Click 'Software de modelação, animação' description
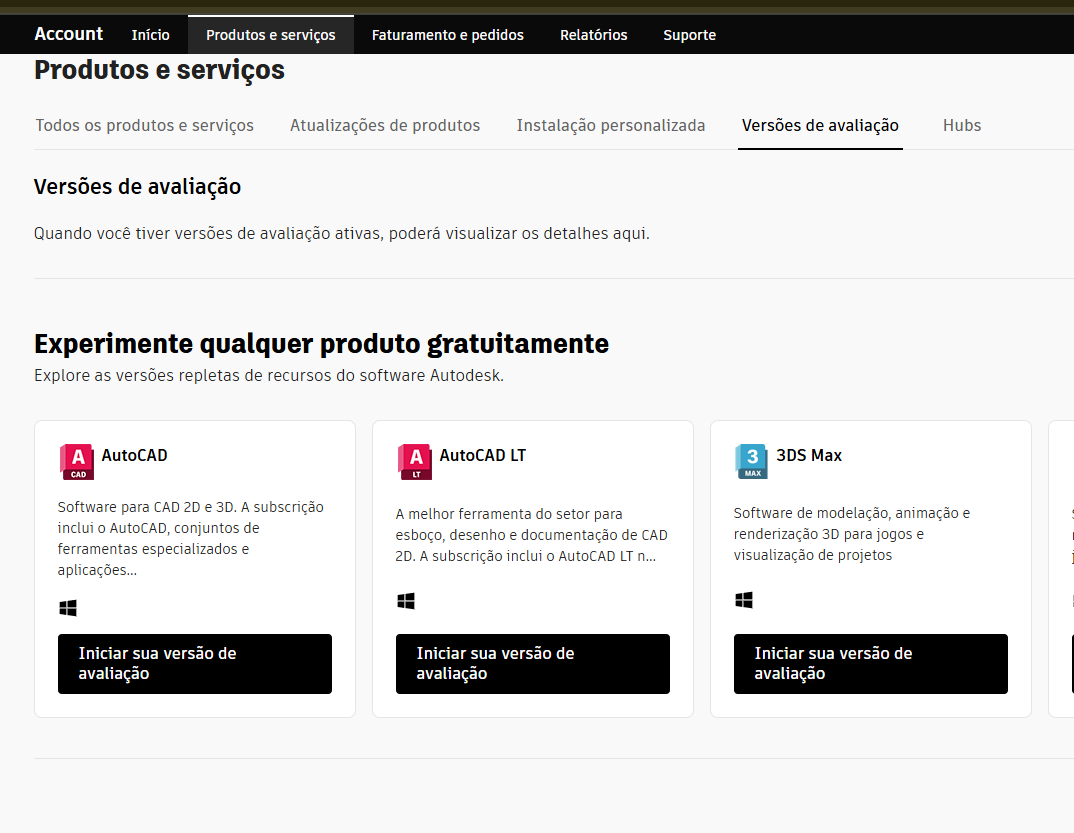The height and width of the screenshot is (833, 1074). pos(851,534)
